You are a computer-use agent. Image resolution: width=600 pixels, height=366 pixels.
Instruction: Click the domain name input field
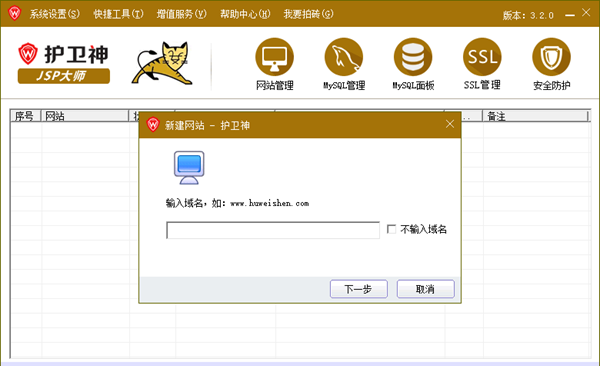tap(273, 230)
